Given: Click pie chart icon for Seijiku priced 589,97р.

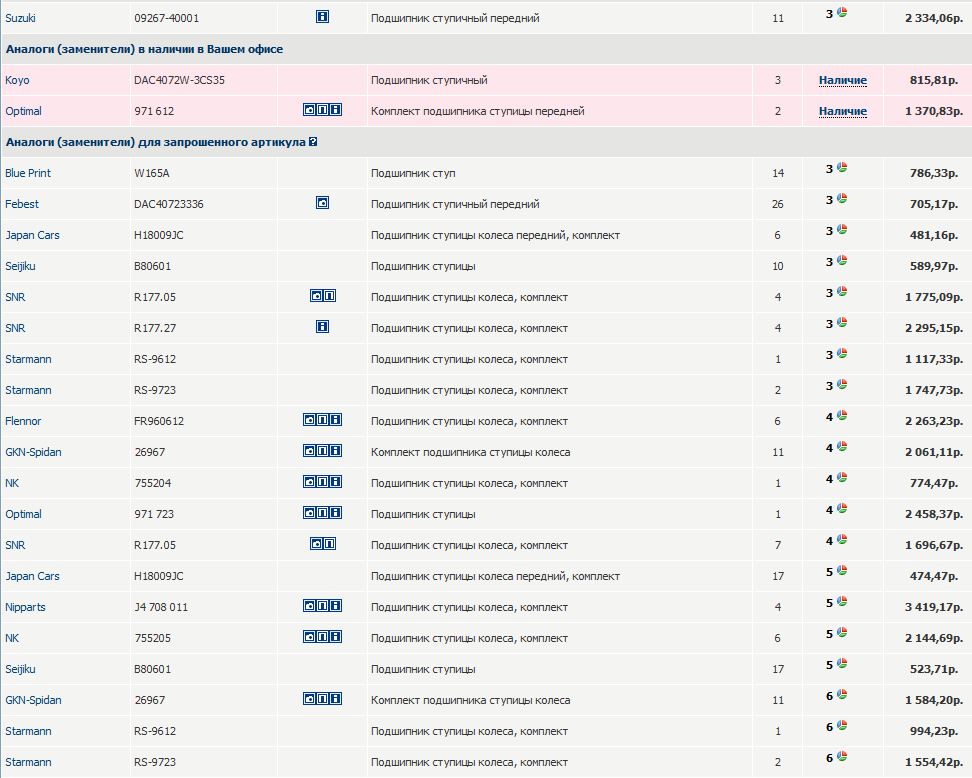Looking at the screenshot, I should (842, 260).
